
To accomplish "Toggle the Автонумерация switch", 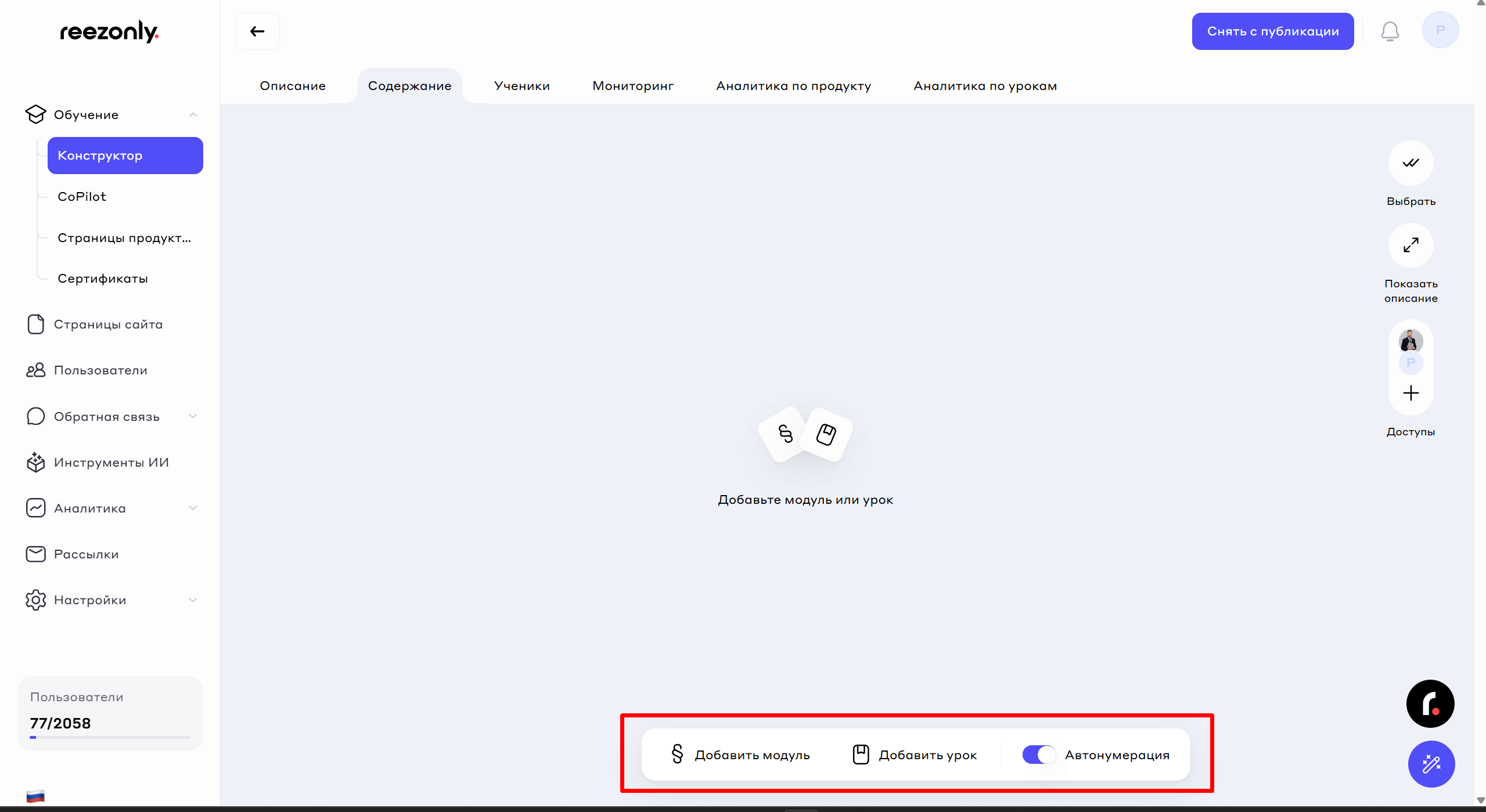I will pos(1038,755).
